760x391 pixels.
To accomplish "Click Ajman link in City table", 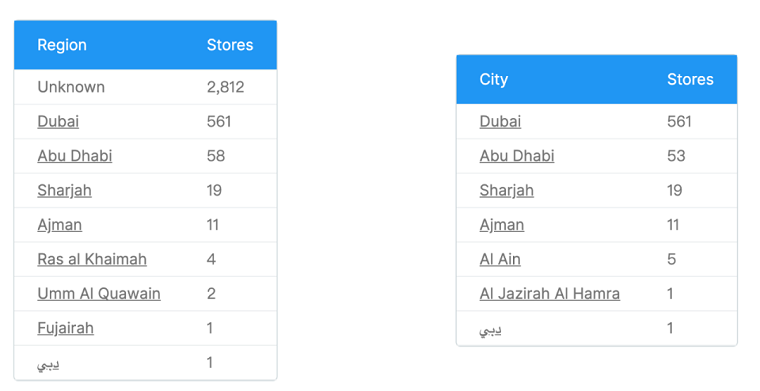I will tap(502, 225).
